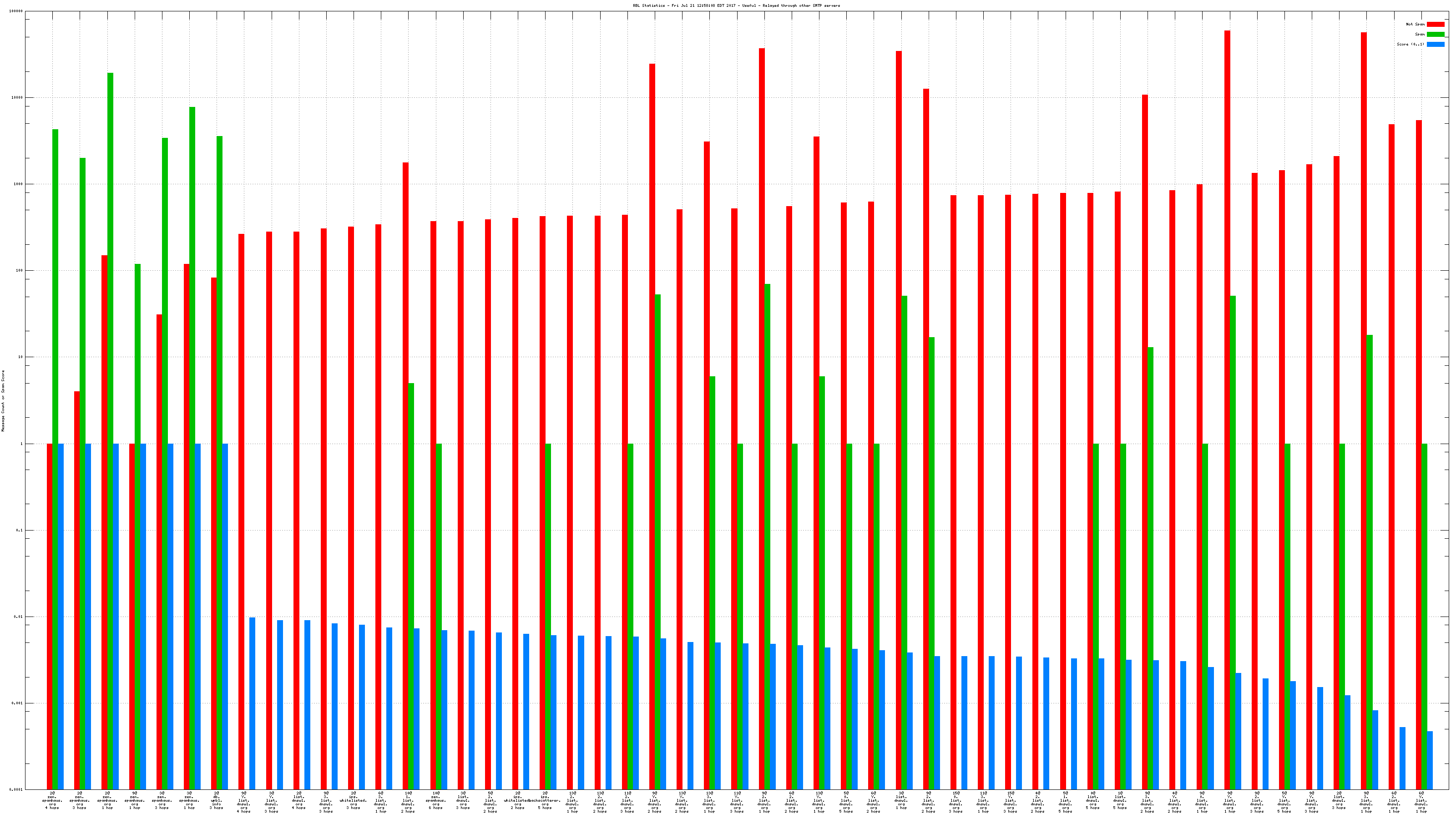
Task: Click the RBL Statistics chart title
Action: click(x=736, y=5)
